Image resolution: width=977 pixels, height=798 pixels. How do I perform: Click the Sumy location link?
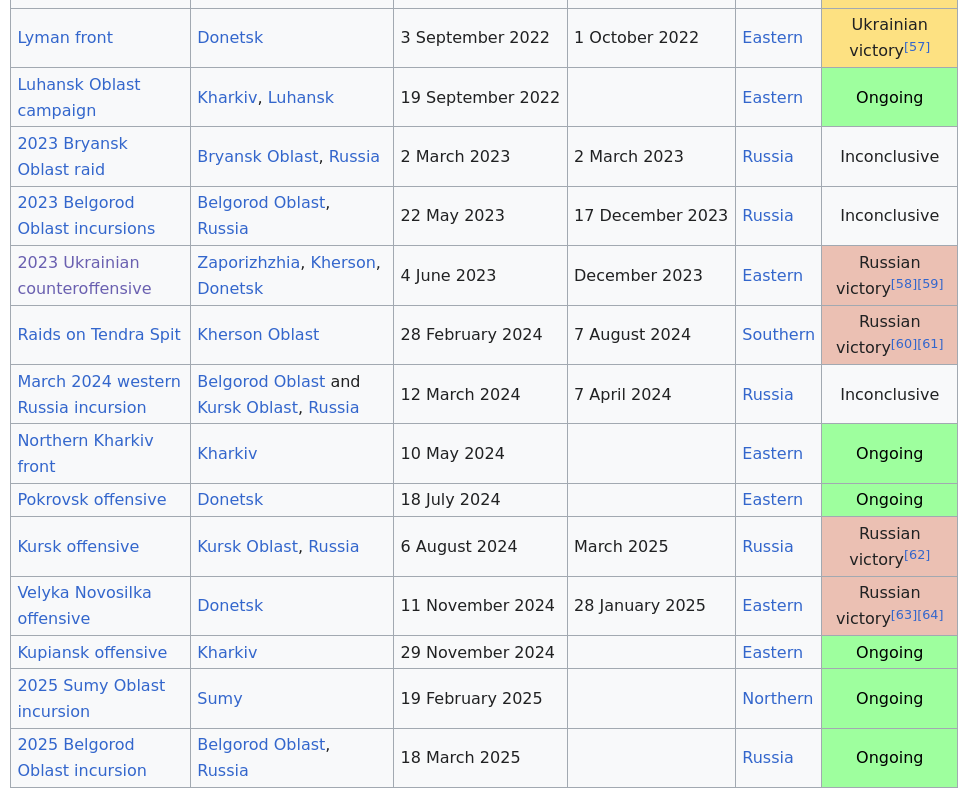coord(219,699)
